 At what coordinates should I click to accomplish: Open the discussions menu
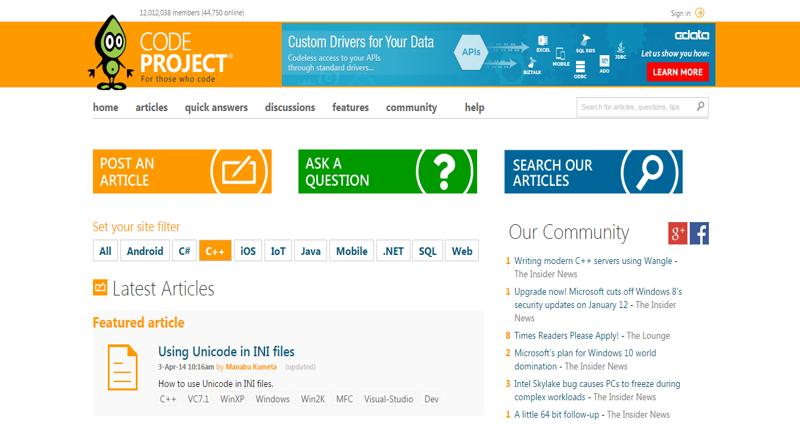(x=290, y=107)
